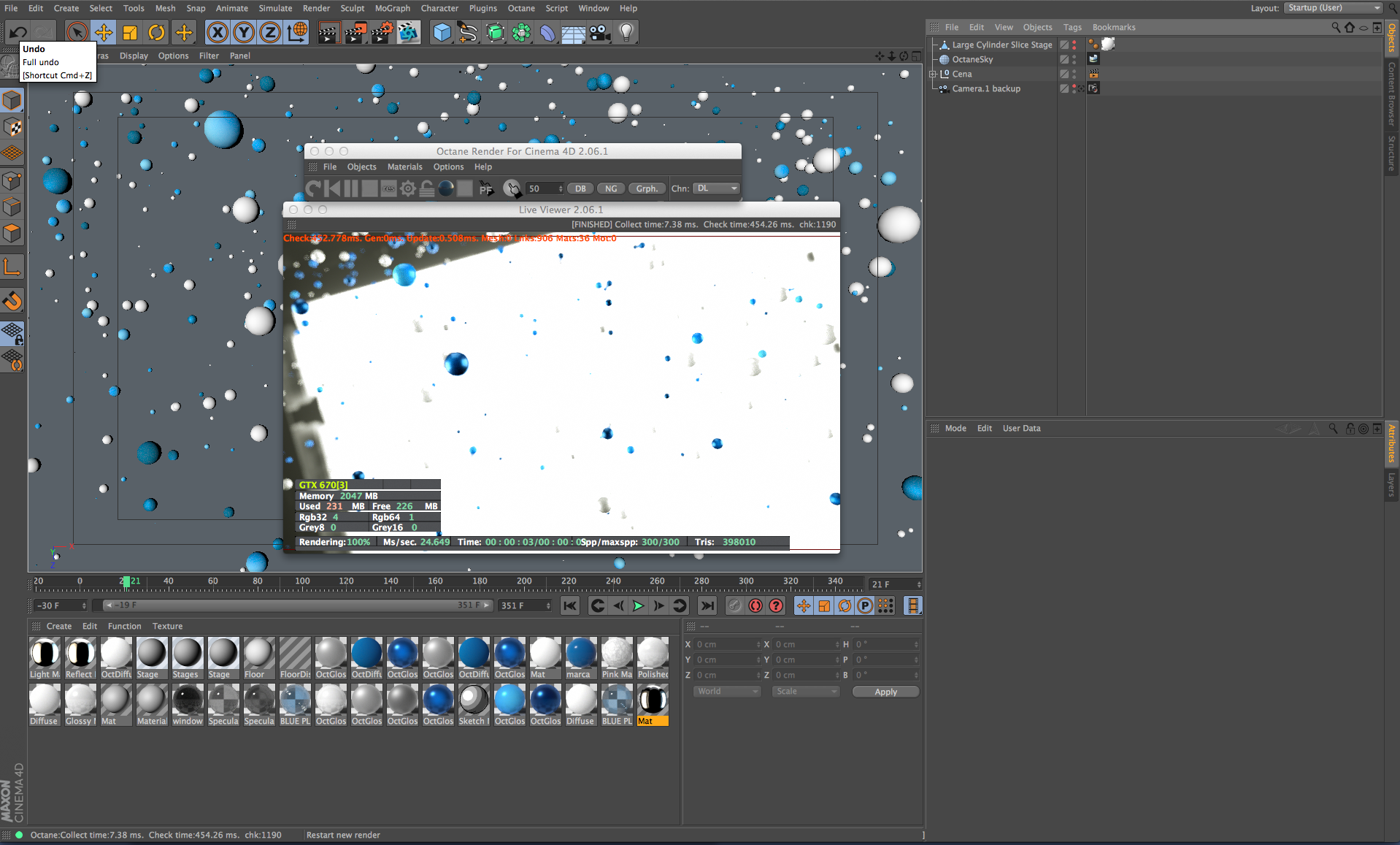Add a light with the bulb icon
1400x845 pixels.
tap(626, 32)
